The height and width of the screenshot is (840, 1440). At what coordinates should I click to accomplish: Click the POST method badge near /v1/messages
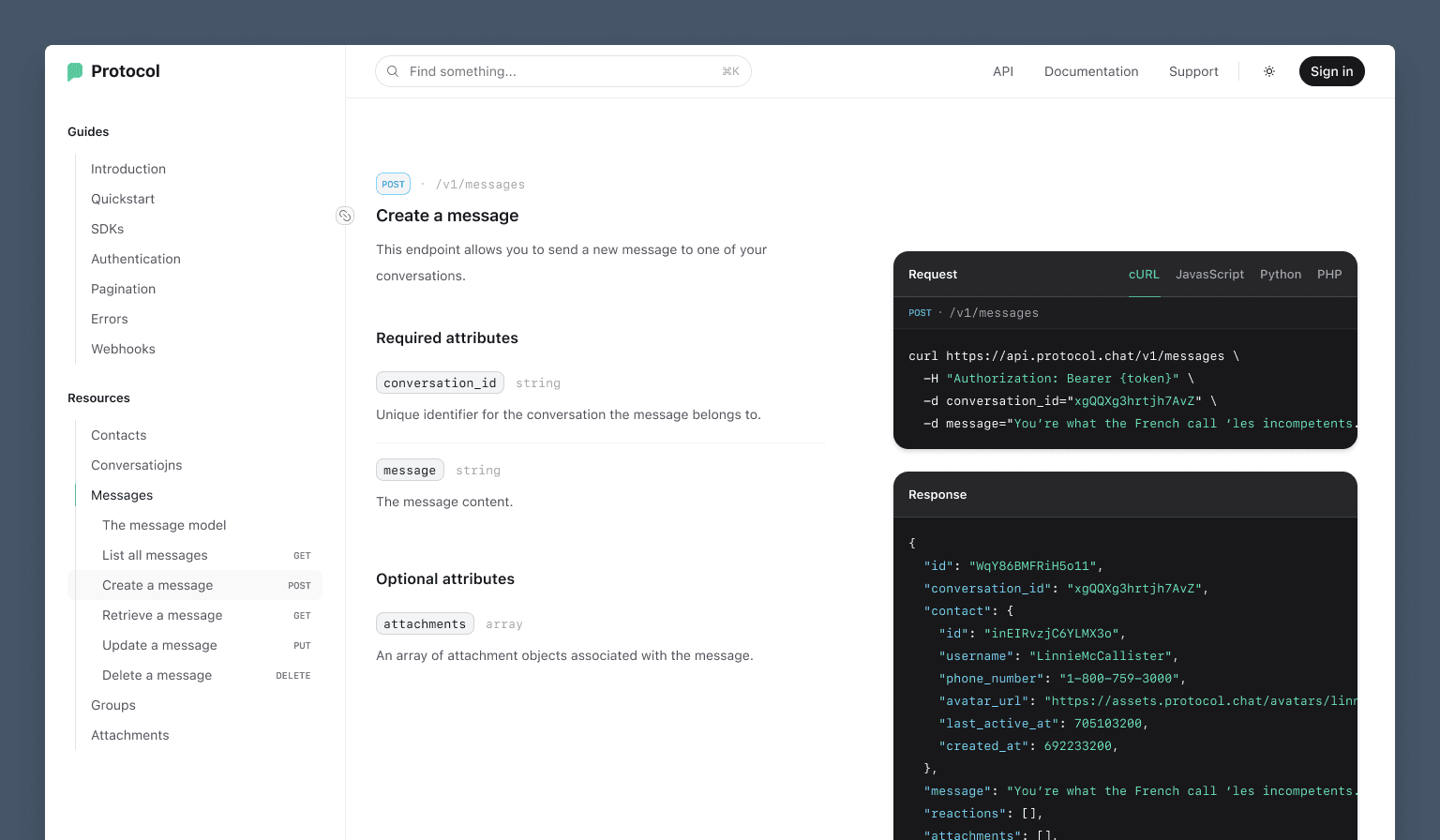click(x=393, y=184)
